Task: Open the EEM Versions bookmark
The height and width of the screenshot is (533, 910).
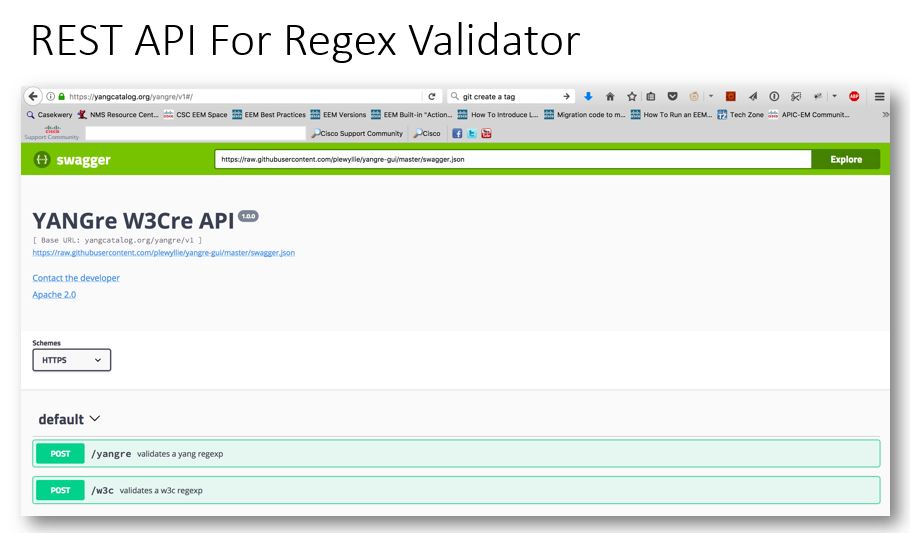Action: (338, 115)
